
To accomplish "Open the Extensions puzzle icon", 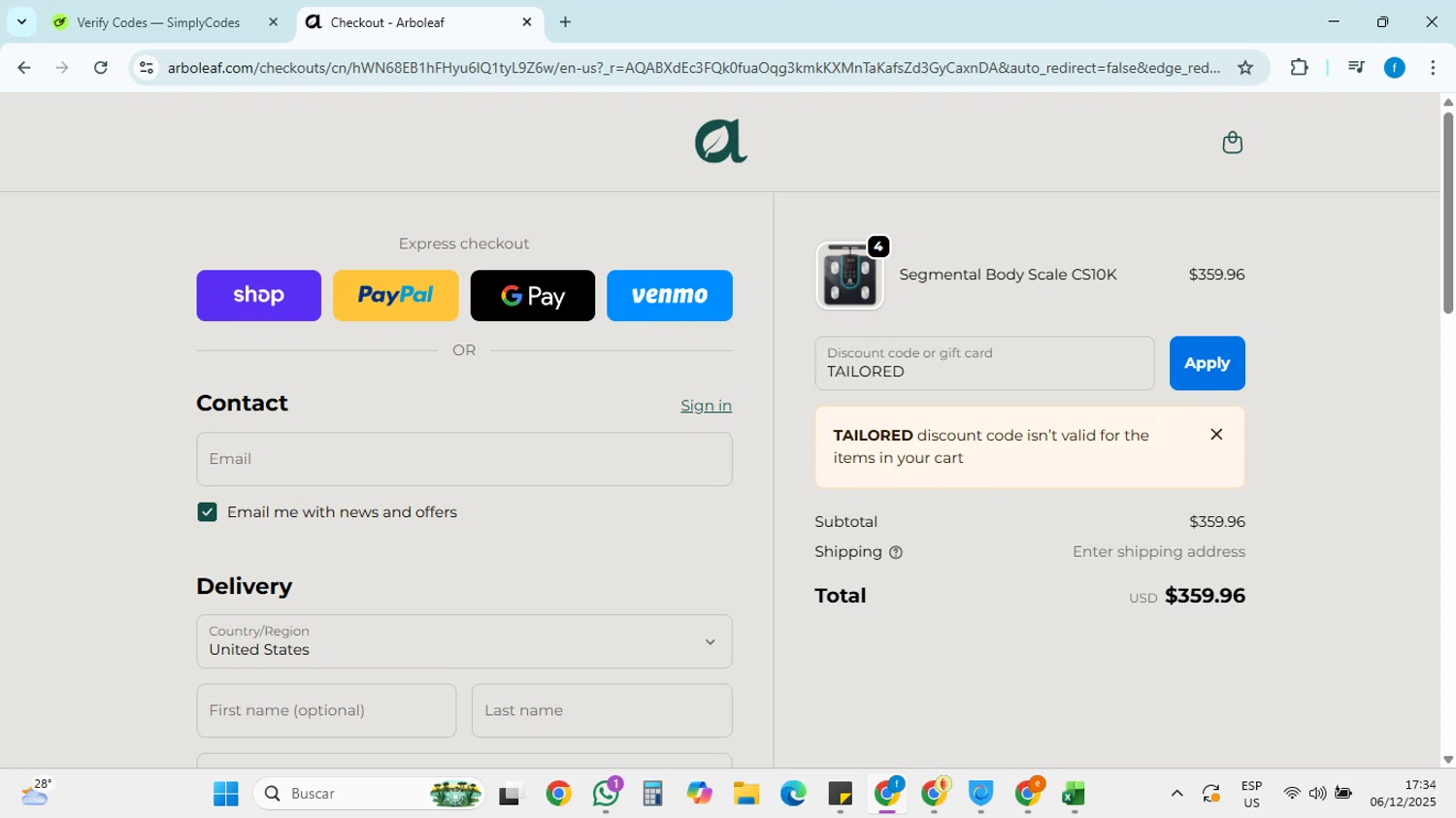I will (x=1299, y=68).
